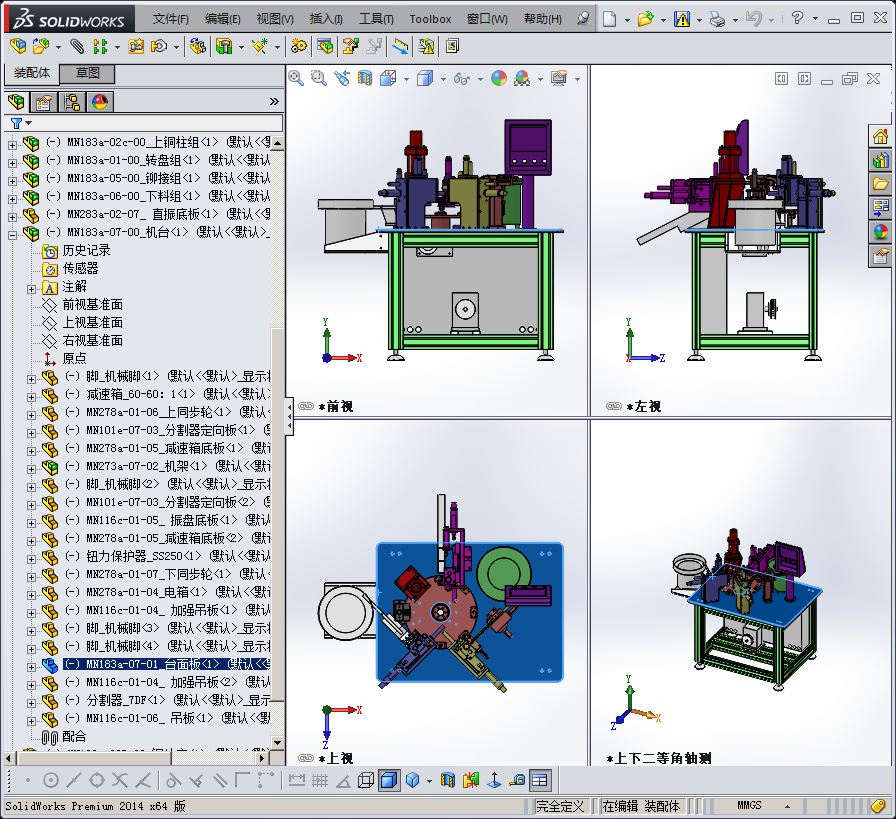The image size is (896, 819).
Task: Collapse the MN183a-07-00_机台 subassembly node
Action: (12, 235)
